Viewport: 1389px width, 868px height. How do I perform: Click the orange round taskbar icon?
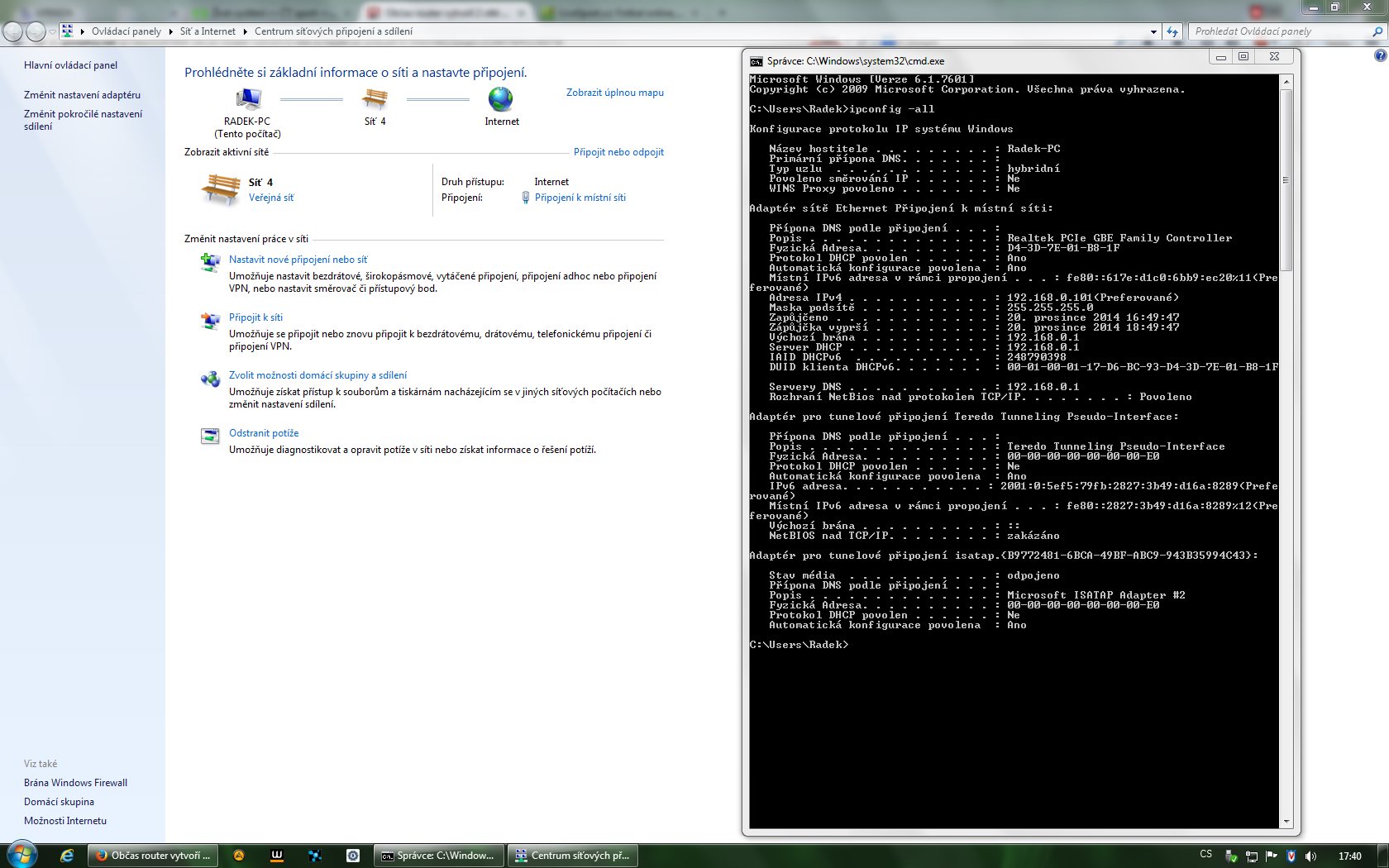(239, 856)
